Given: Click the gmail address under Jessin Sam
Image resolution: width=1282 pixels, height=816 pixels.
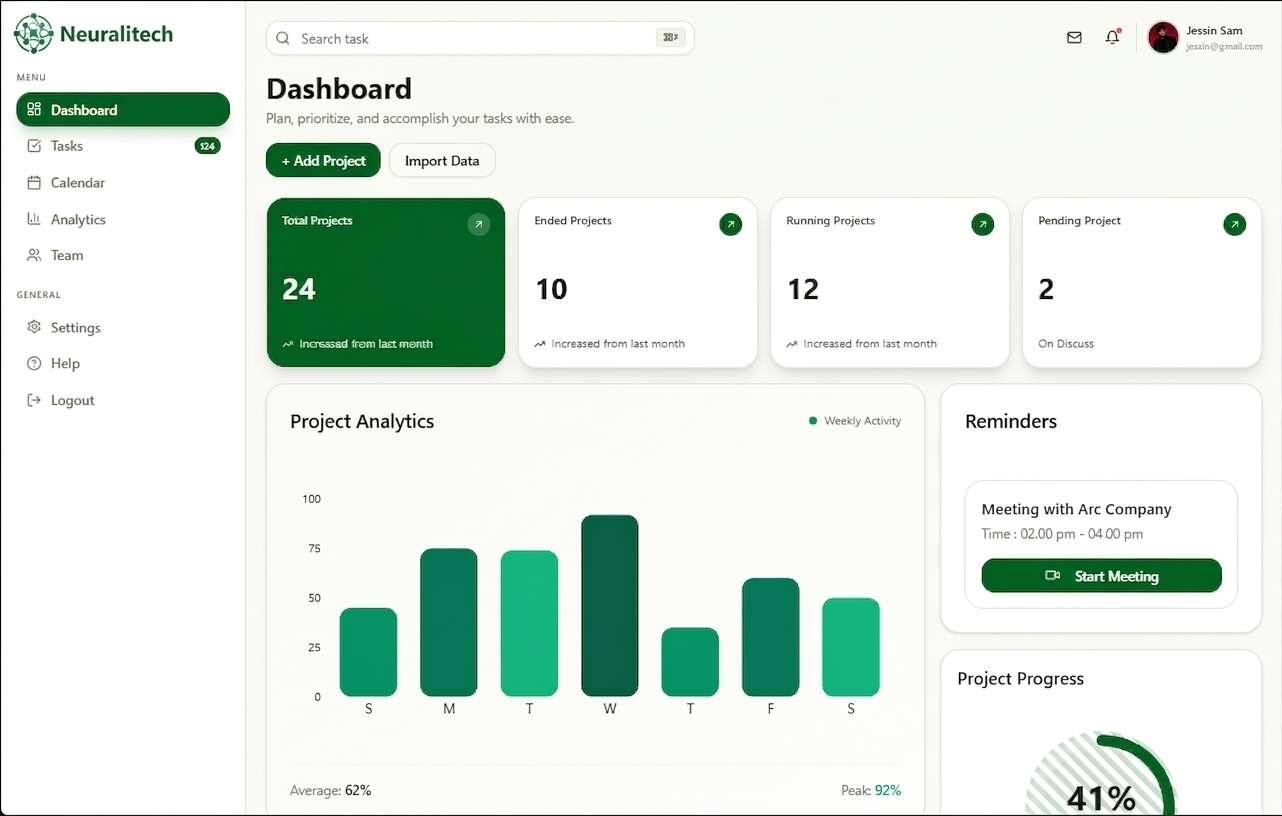Looking at the screenshot, I should (1225, 47).
